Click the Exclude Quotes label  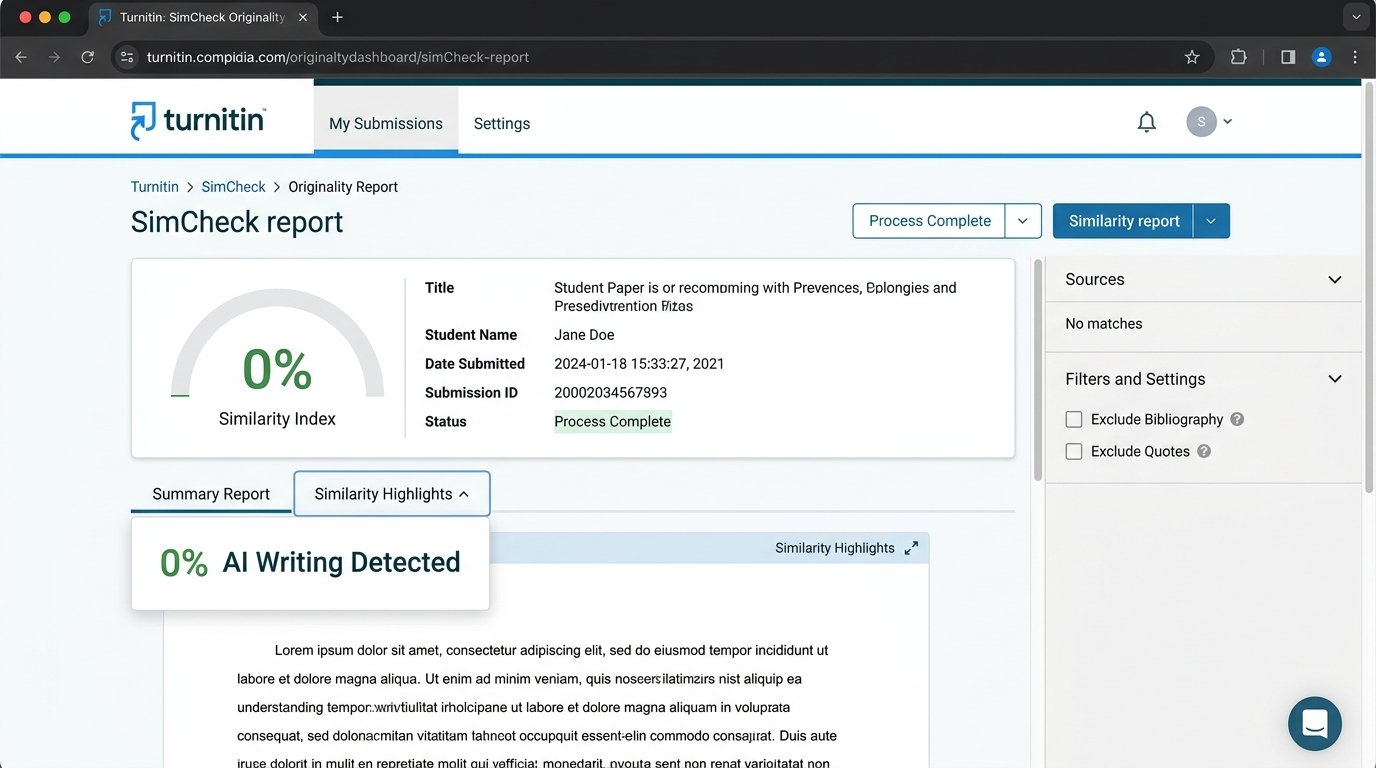(1140, 451)
